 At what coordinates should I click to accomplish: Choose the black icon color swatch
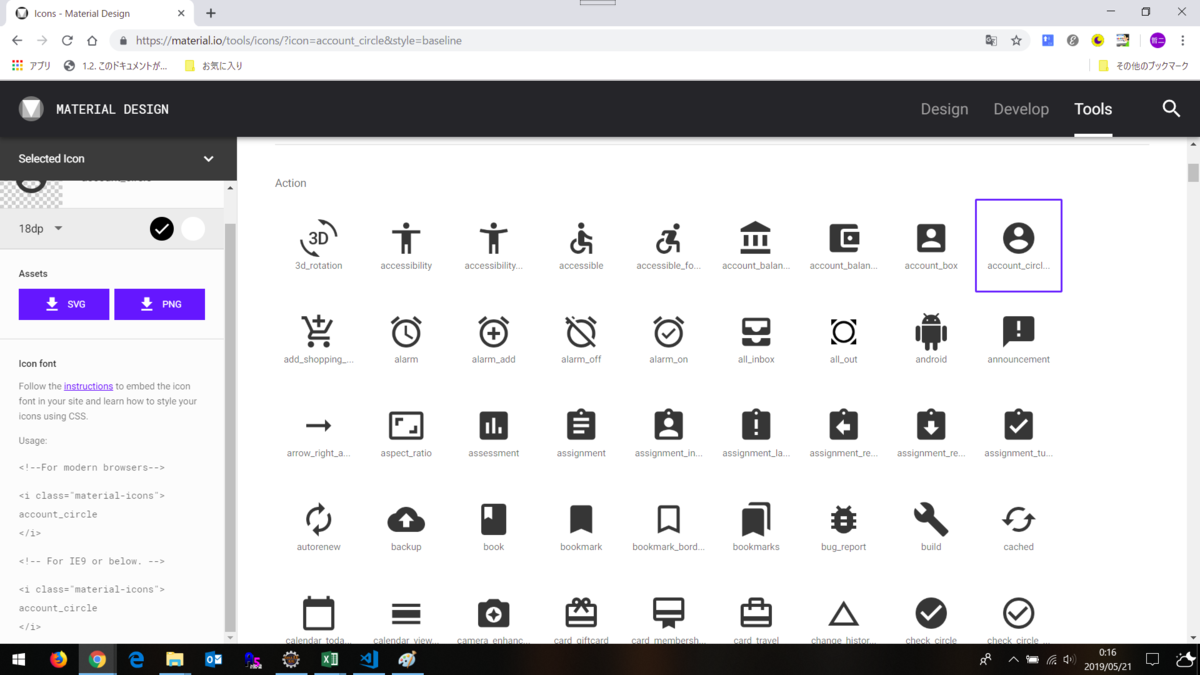coord(162,229)
